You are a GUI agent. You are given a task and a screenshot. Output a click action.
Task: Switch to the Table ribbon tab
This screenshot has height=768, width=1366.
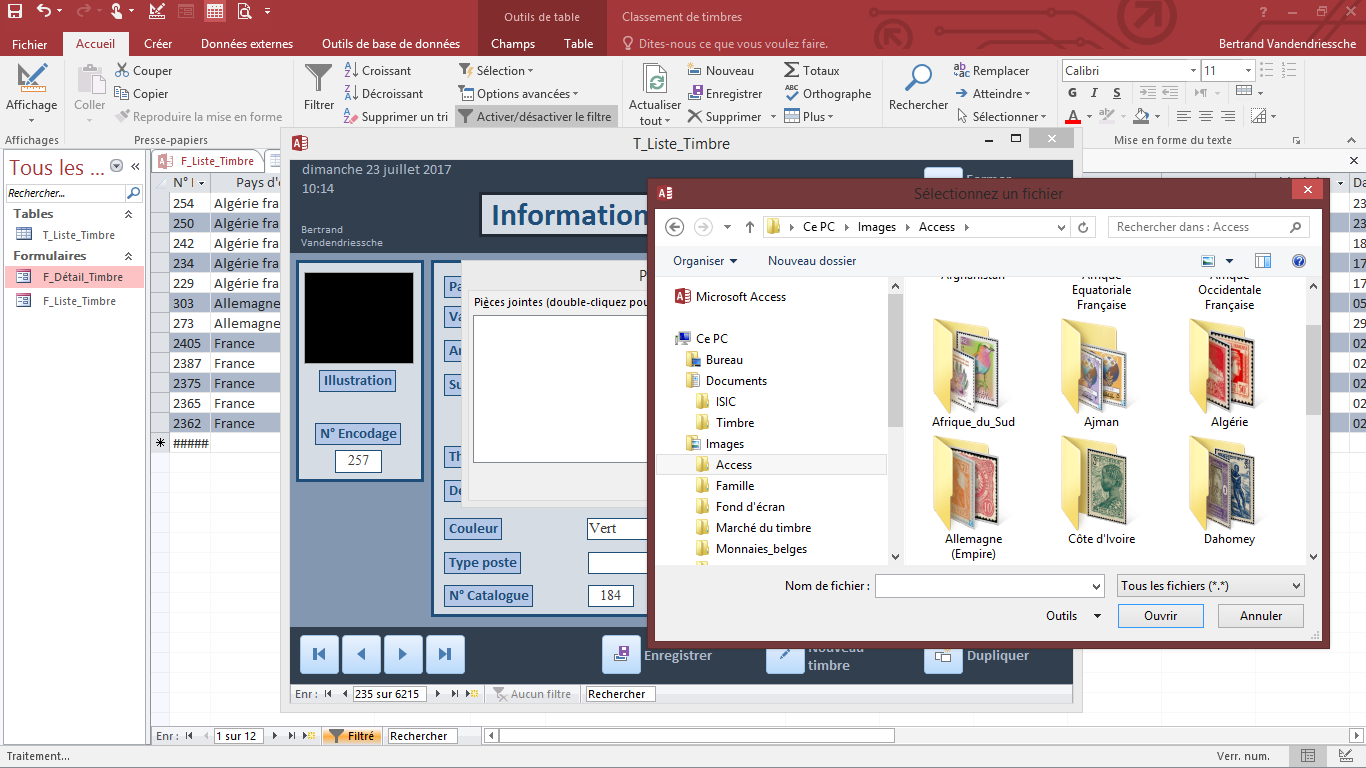579,44
